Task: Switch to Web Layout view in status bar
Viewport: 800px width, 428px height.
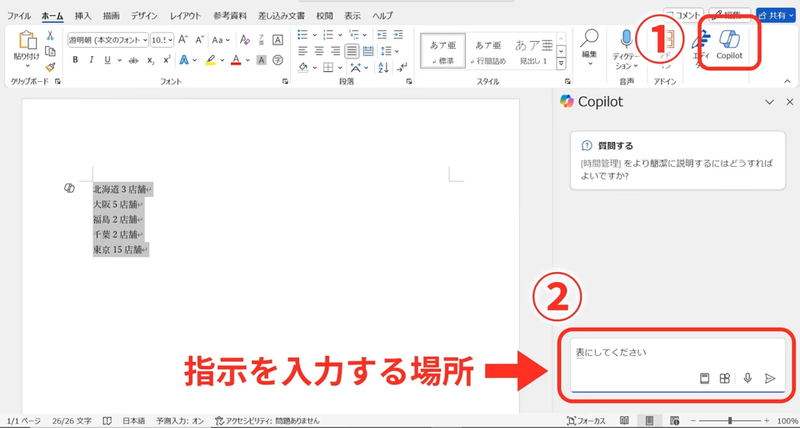Action: point(674,421)
